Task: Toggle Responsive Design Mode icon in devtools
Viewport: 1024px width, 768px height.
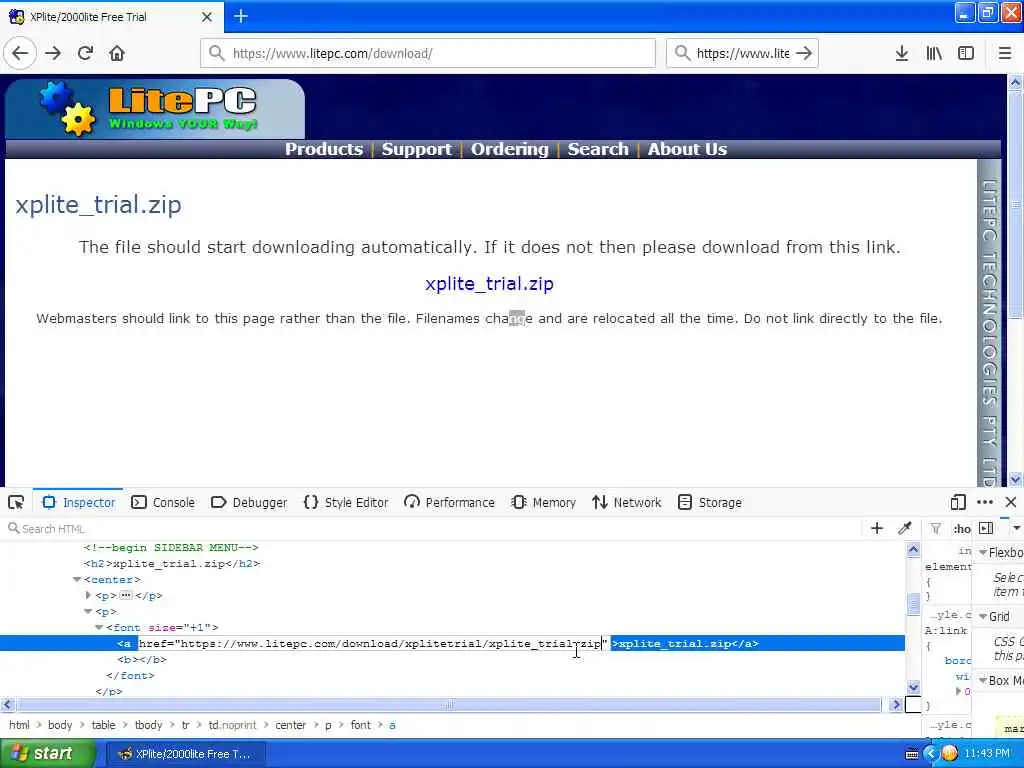Action: click(958, 502)
